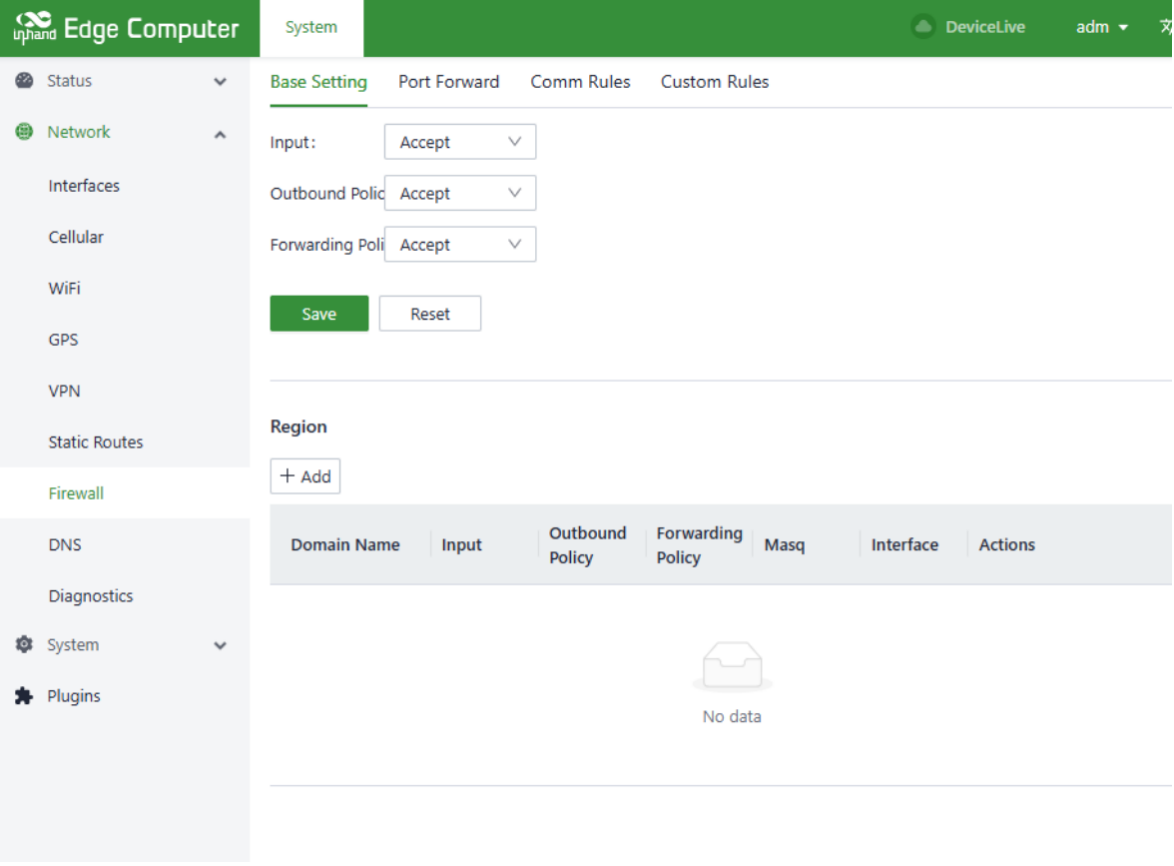Click the InHand logo icon
This screenshot has width=1174, height=866.
click(x=34, y=28)
